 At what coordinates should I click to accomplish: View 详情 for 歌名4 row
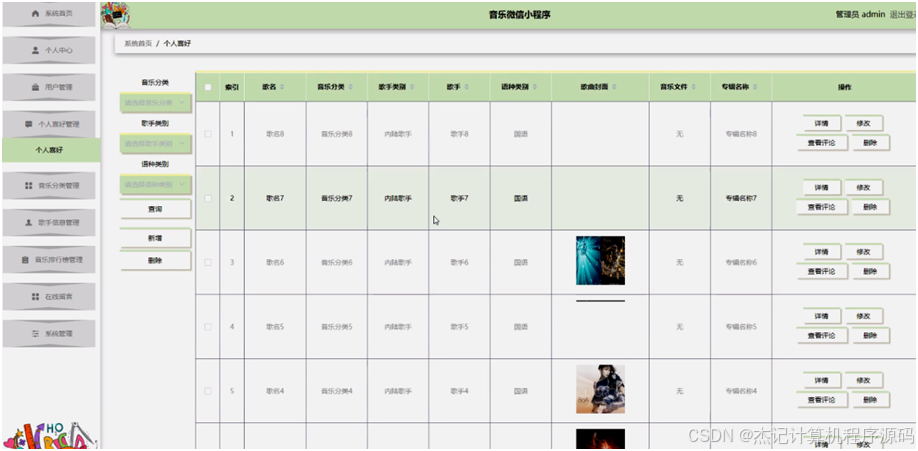click(x=822, y=381)
